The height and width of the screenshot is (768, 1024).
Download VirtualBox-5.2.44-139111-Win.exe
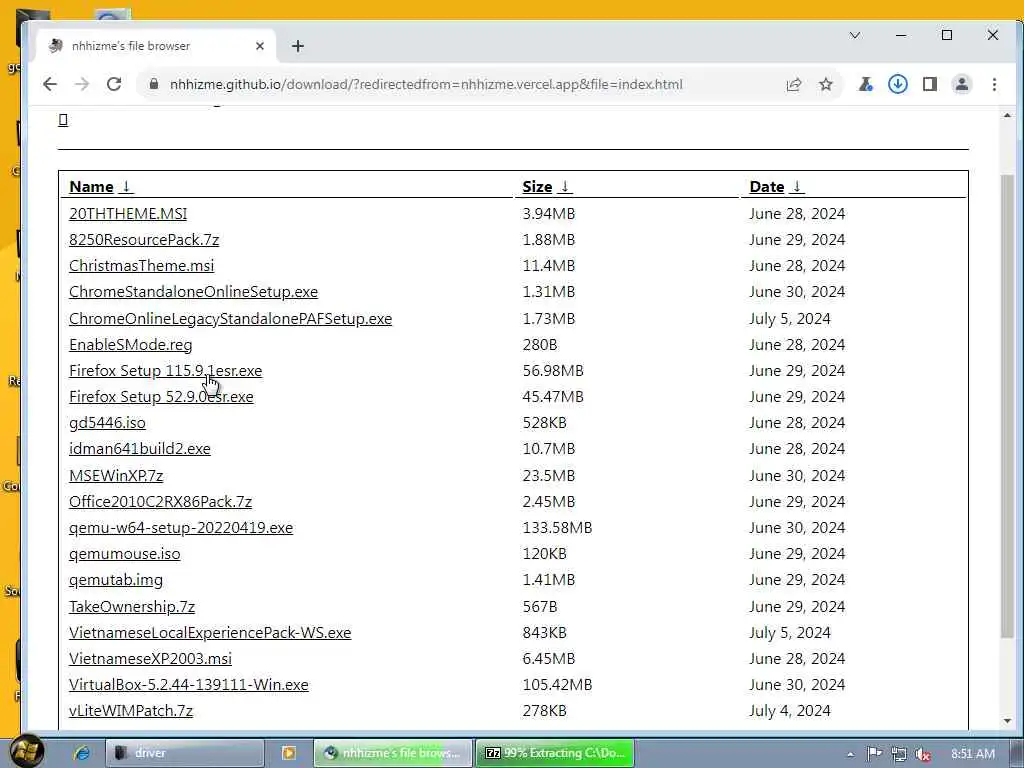click(189, 685)
